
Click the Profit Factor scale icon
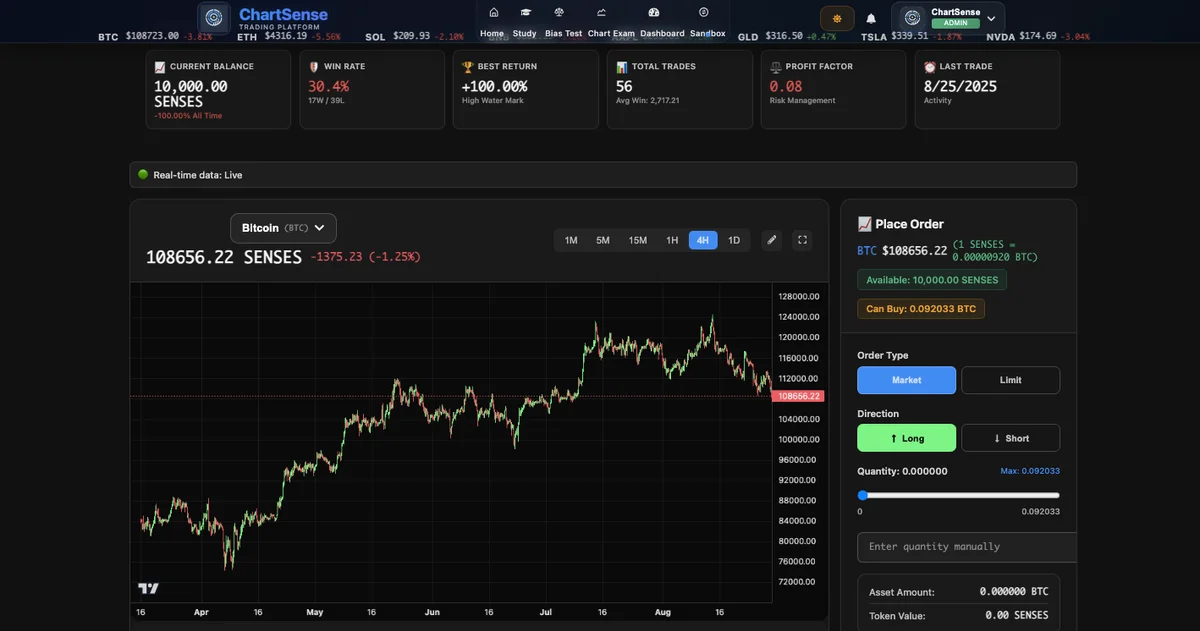tap(776, 67)
